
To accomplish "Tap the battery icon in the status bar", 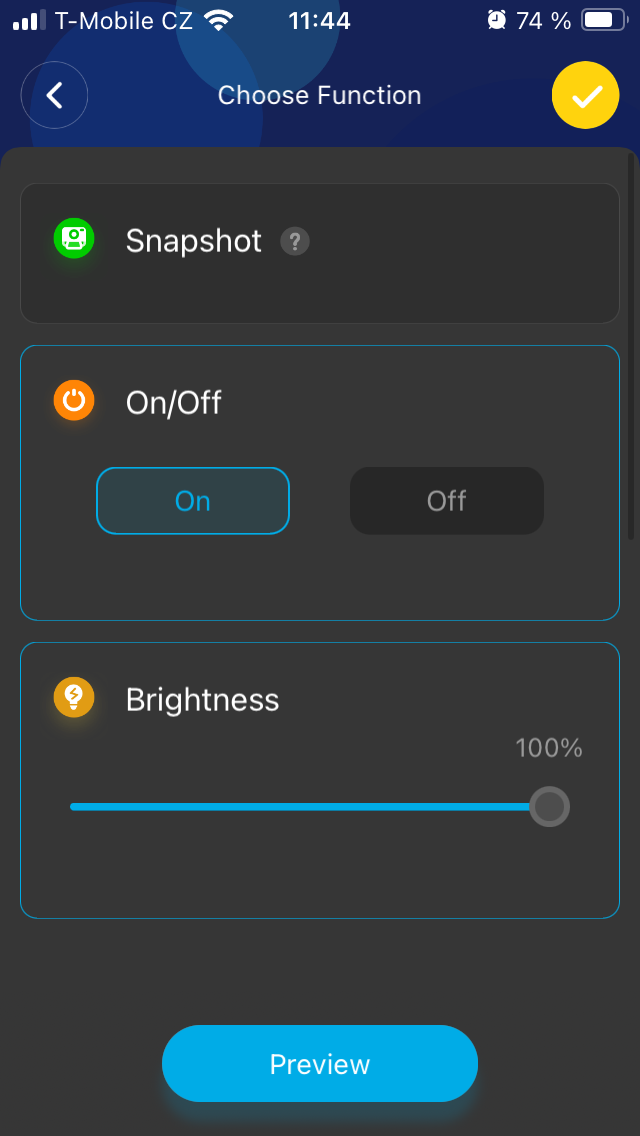I will (x=603, y=20).
